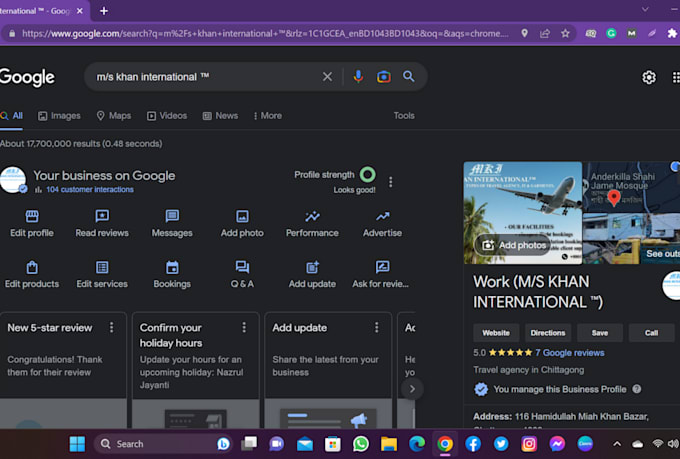Open Google settings gear
680x459 pixels.
pyautogui.click(x=649, y=78)
